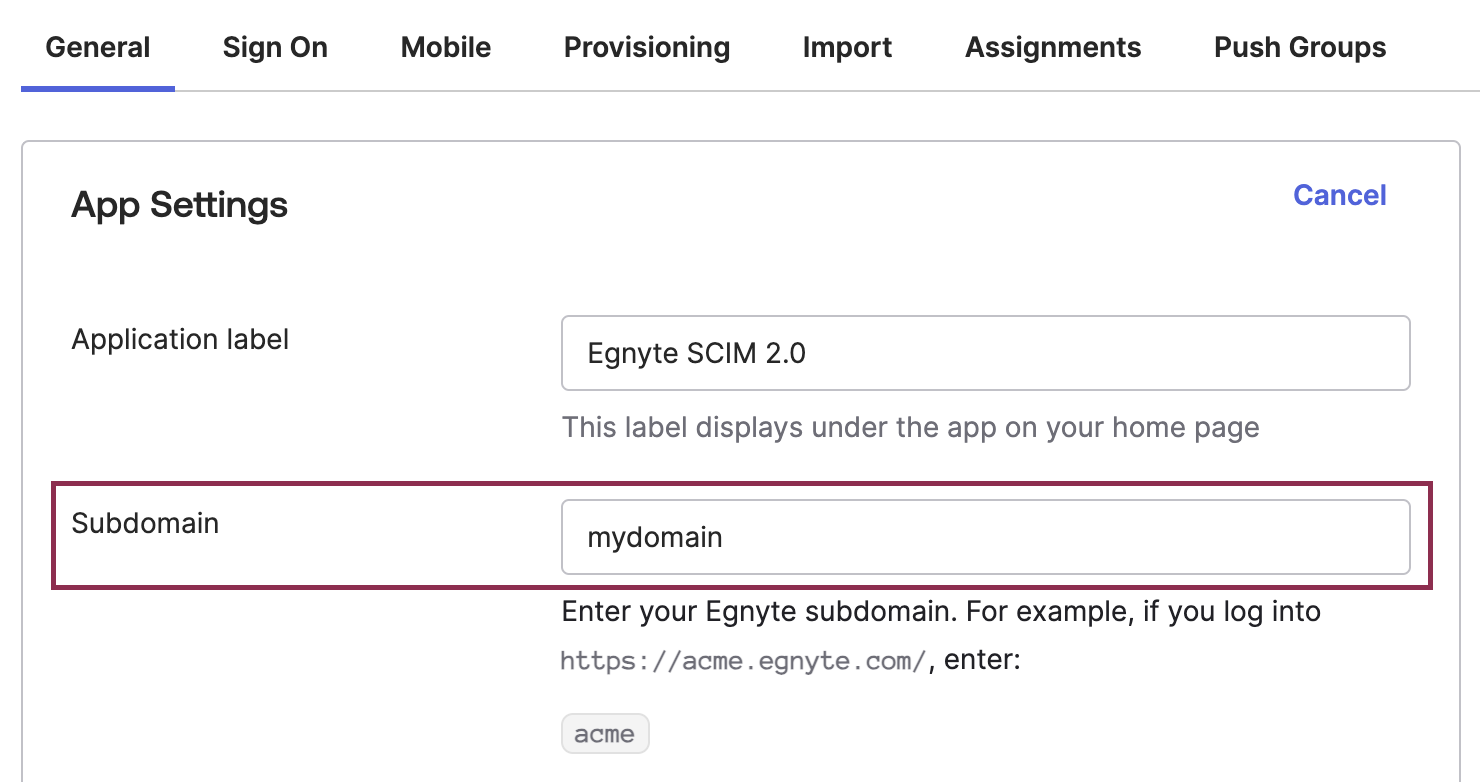Click the example URL https://acme.egnyte.com/
Screen dimensions: 1480x782
coord(742,660)
